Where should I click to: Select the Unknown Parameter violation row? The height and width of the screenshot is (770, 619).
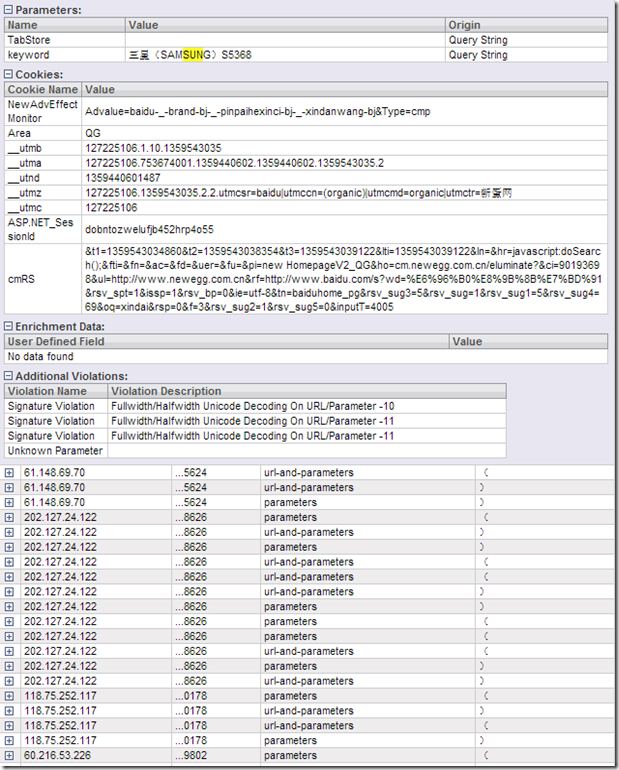click(x=55, y=451)
